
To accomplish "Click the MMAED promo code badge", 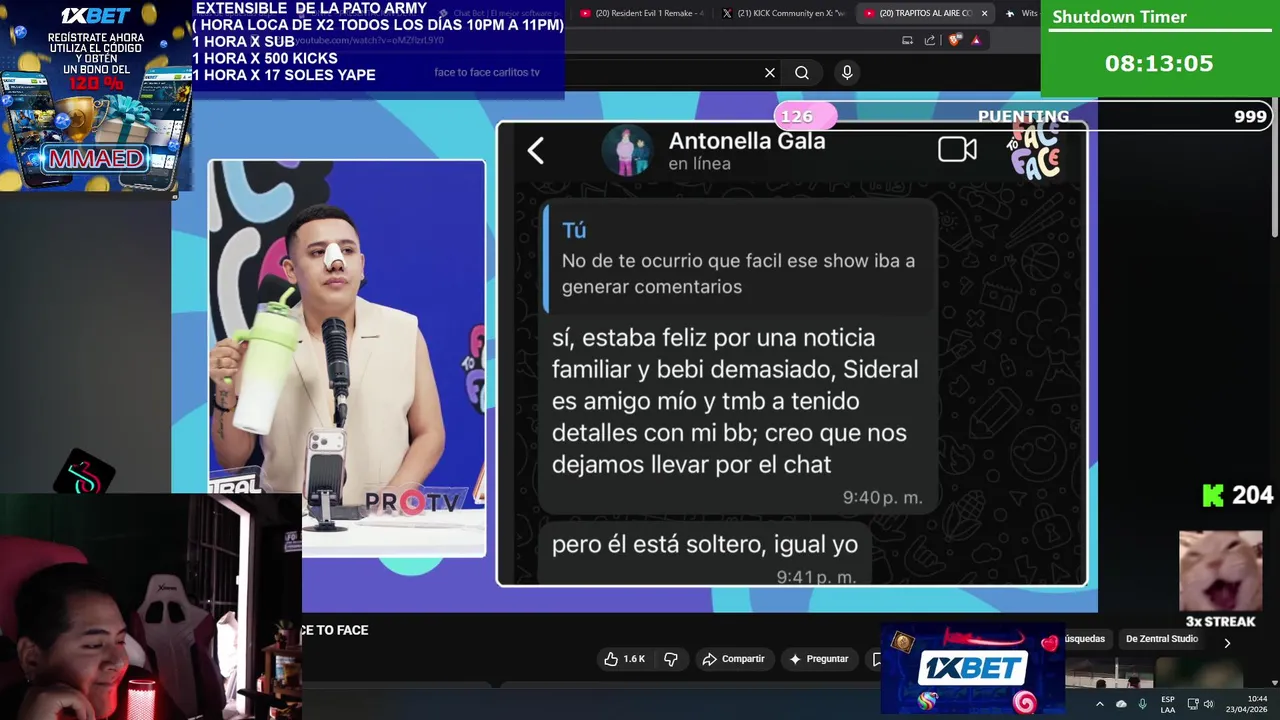I will click(97, 159).
